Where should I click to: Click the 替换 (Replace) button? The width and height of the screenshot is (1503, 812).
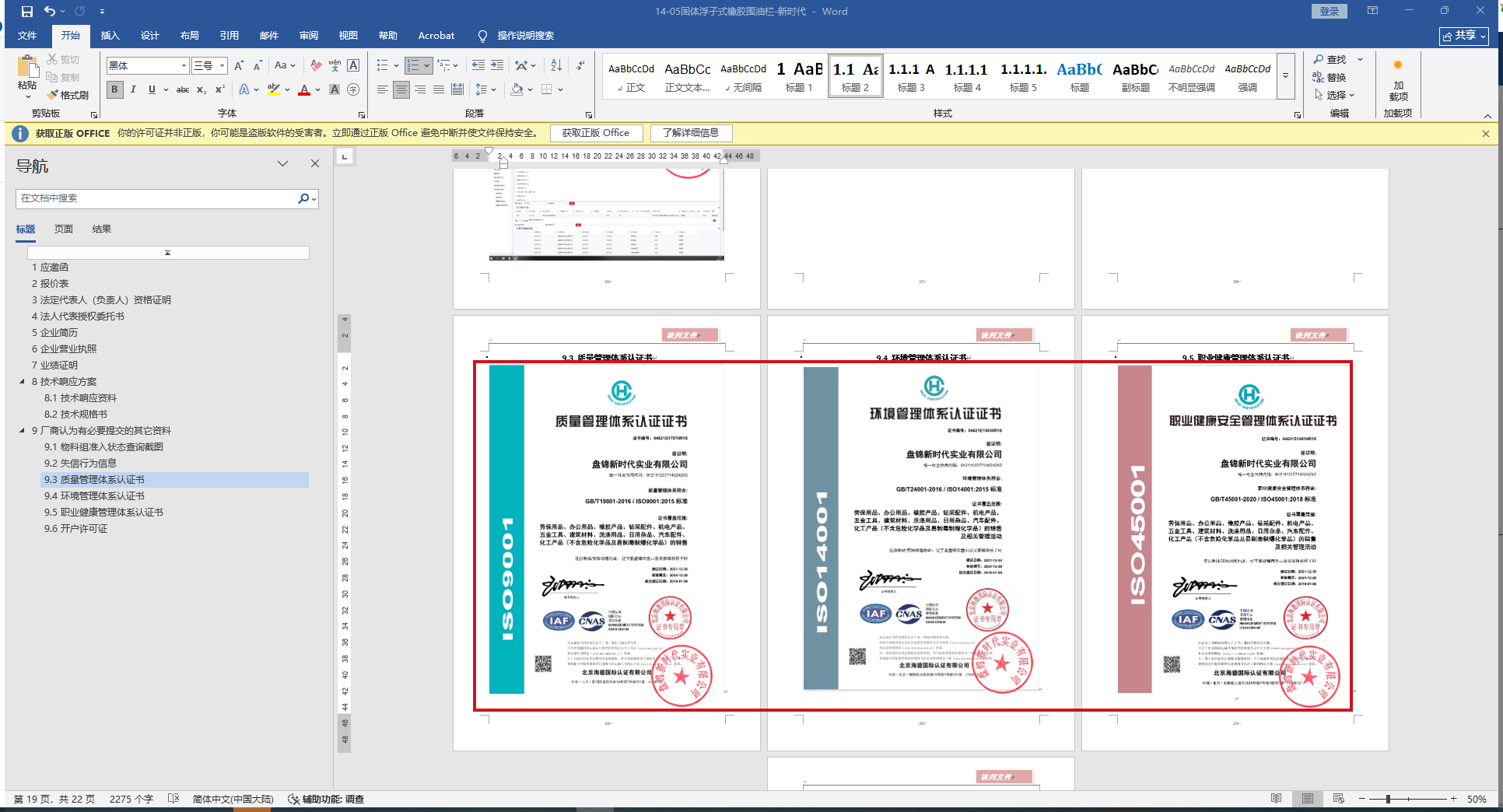tap(1330, 77)
